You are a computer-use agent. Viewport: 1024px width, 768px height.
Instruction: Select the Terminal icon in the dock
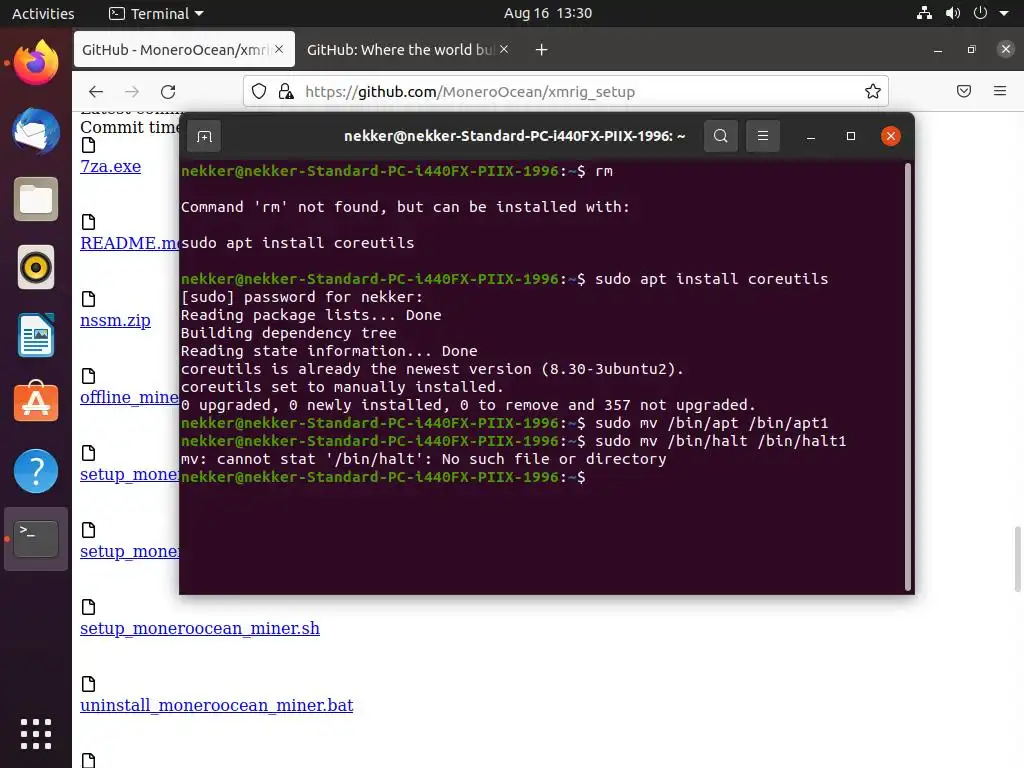pyautogui.click(x=36, y=539)
